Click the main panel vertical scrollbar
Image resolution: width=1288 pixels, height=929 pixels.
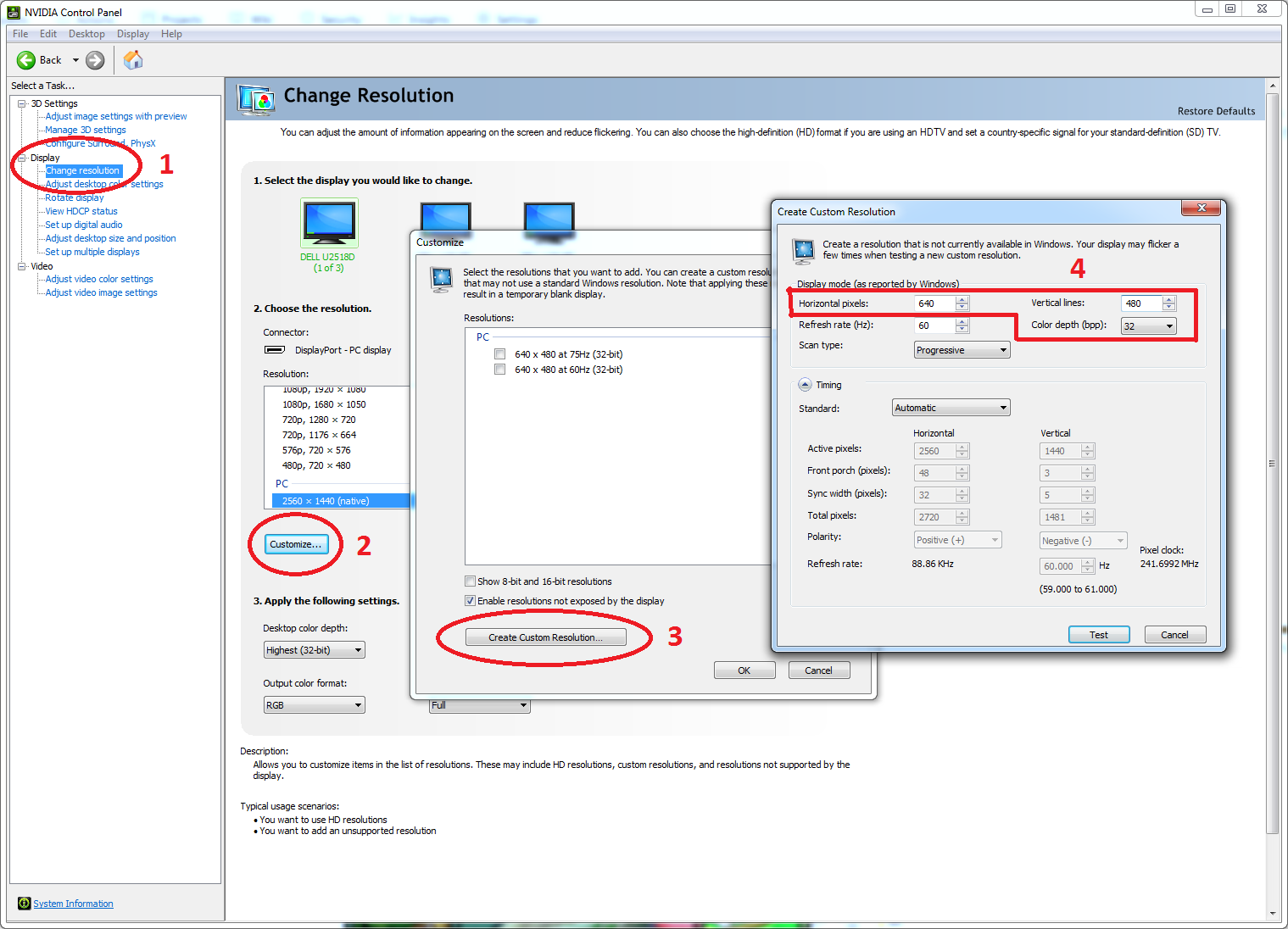(x=1272, y=463)
